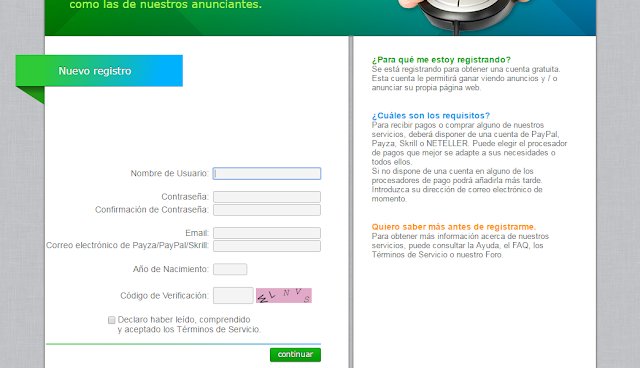The image size is (640, 368).
Task: Click the green continuar button
Action: click(296, 355)
